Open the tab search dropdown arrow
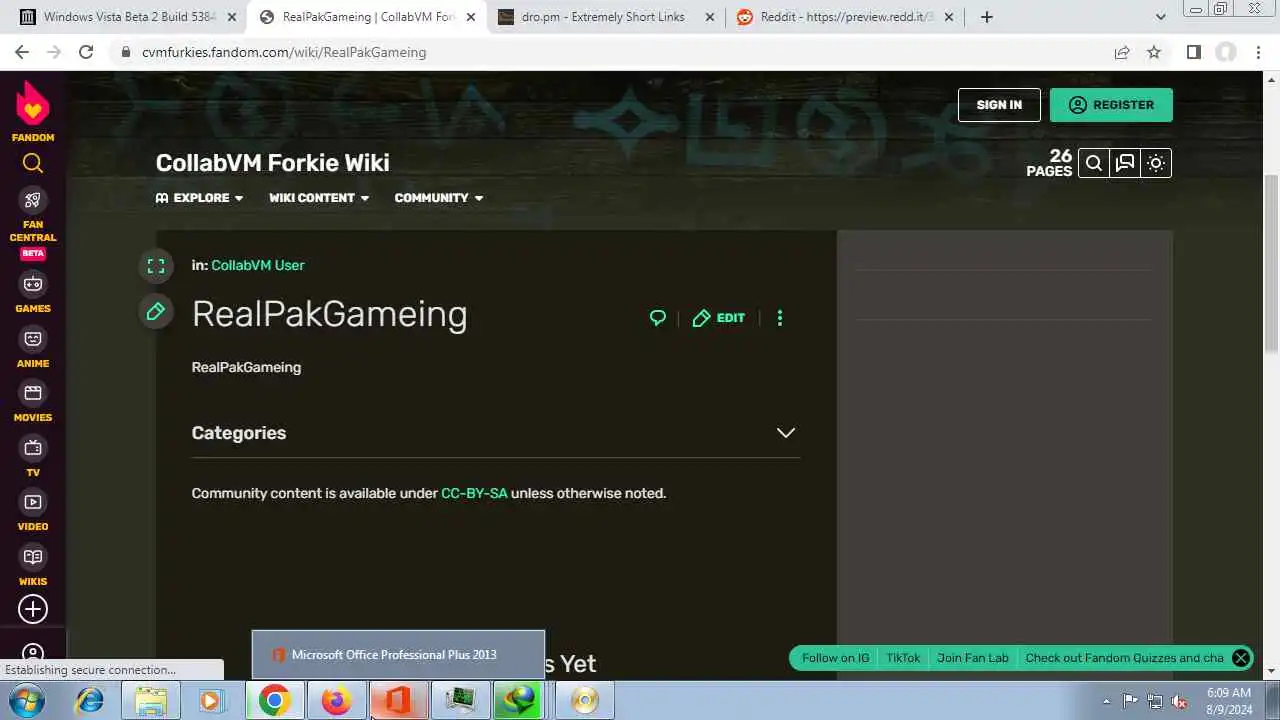The image size is (1280, 720). [1160, 17]
